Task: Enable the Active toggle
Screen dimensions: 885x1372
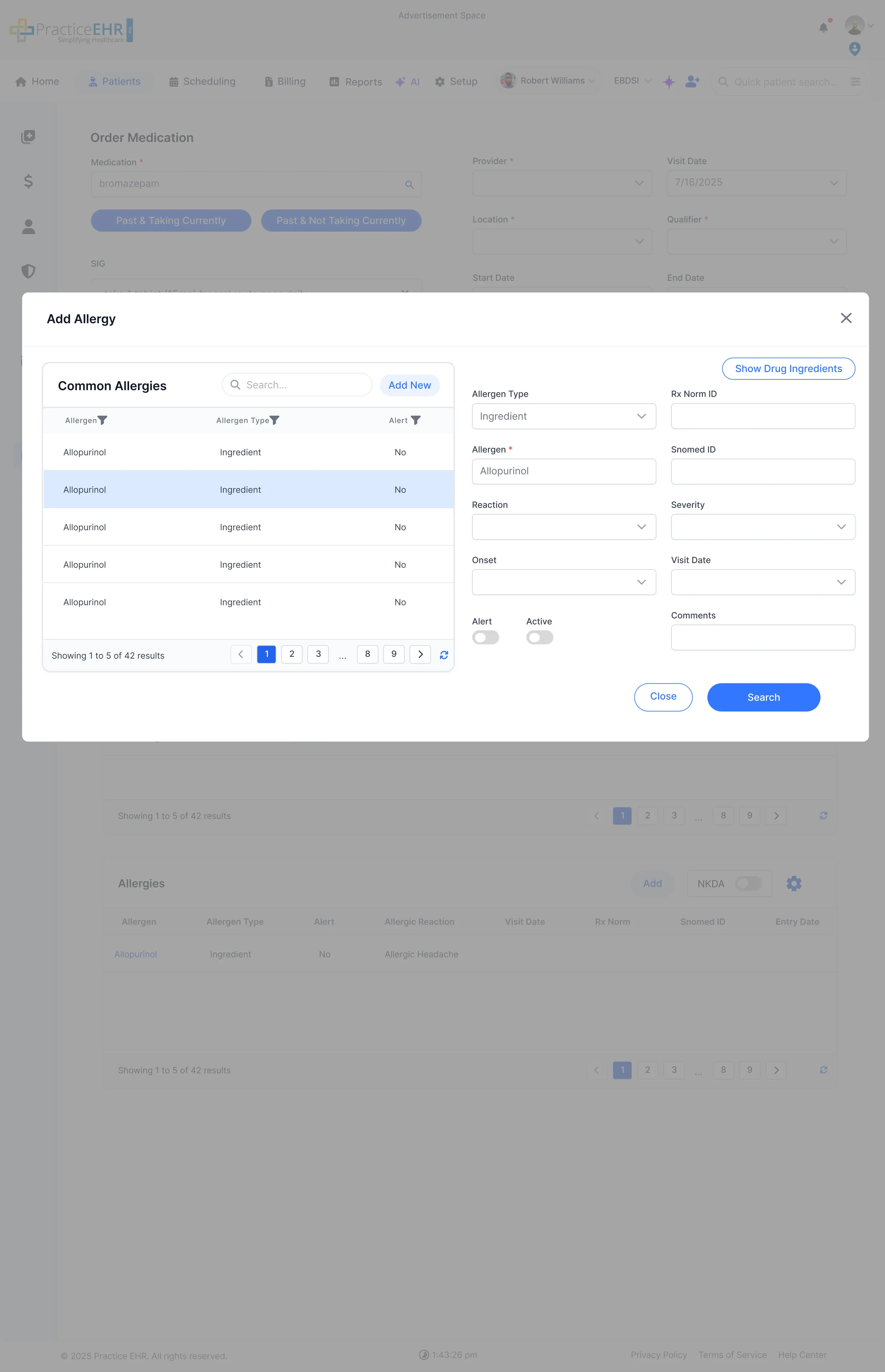Action: point(539,637)
